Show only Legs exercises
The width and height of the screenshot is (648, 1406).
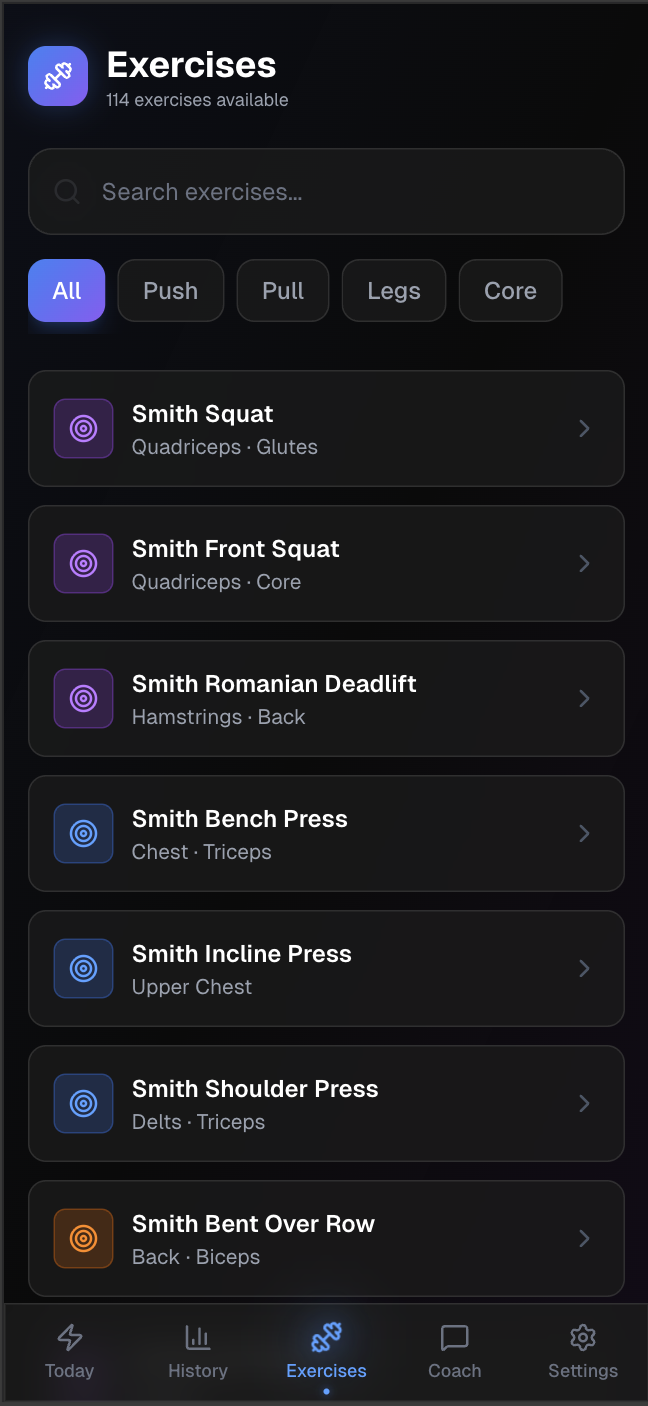click(x=394, y=291)
